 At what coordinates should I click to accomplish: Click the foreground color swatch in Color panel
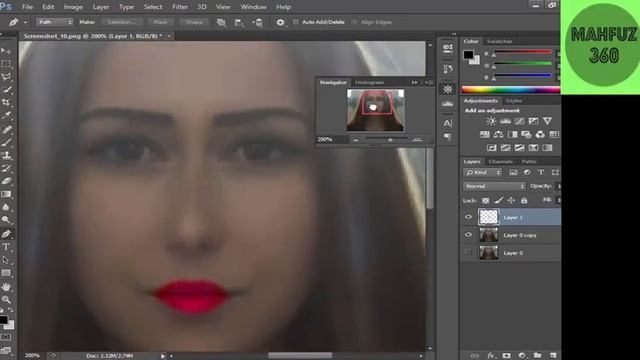(x=468, y=54)
